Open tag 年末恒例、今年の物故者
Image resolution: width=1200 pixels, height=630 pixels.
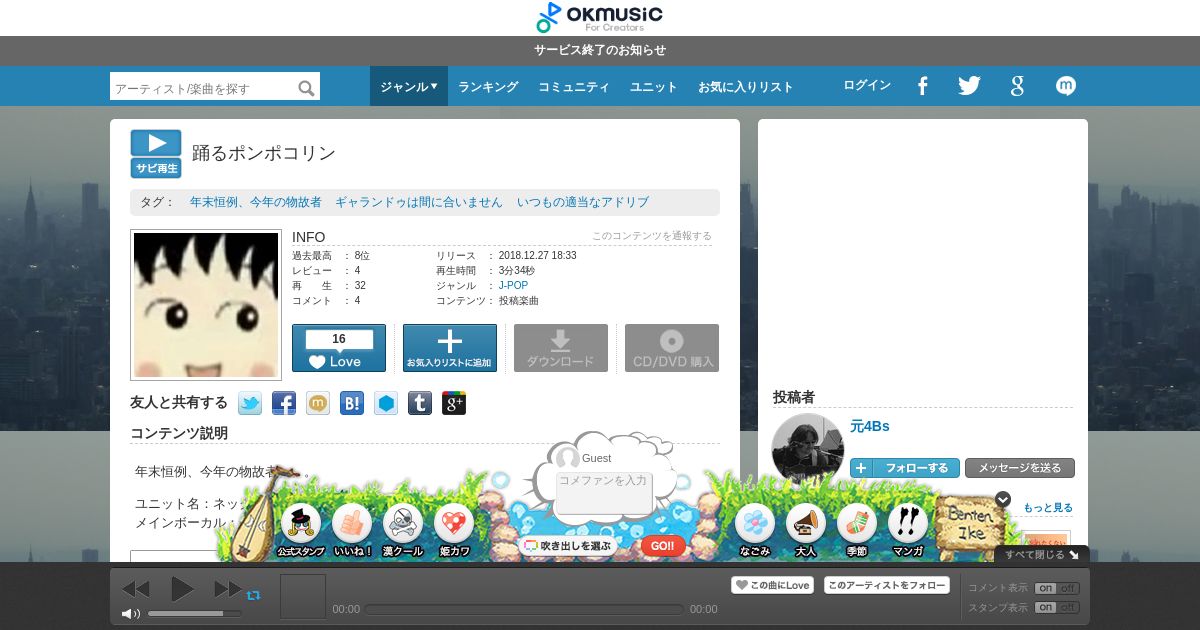[256, 202]
